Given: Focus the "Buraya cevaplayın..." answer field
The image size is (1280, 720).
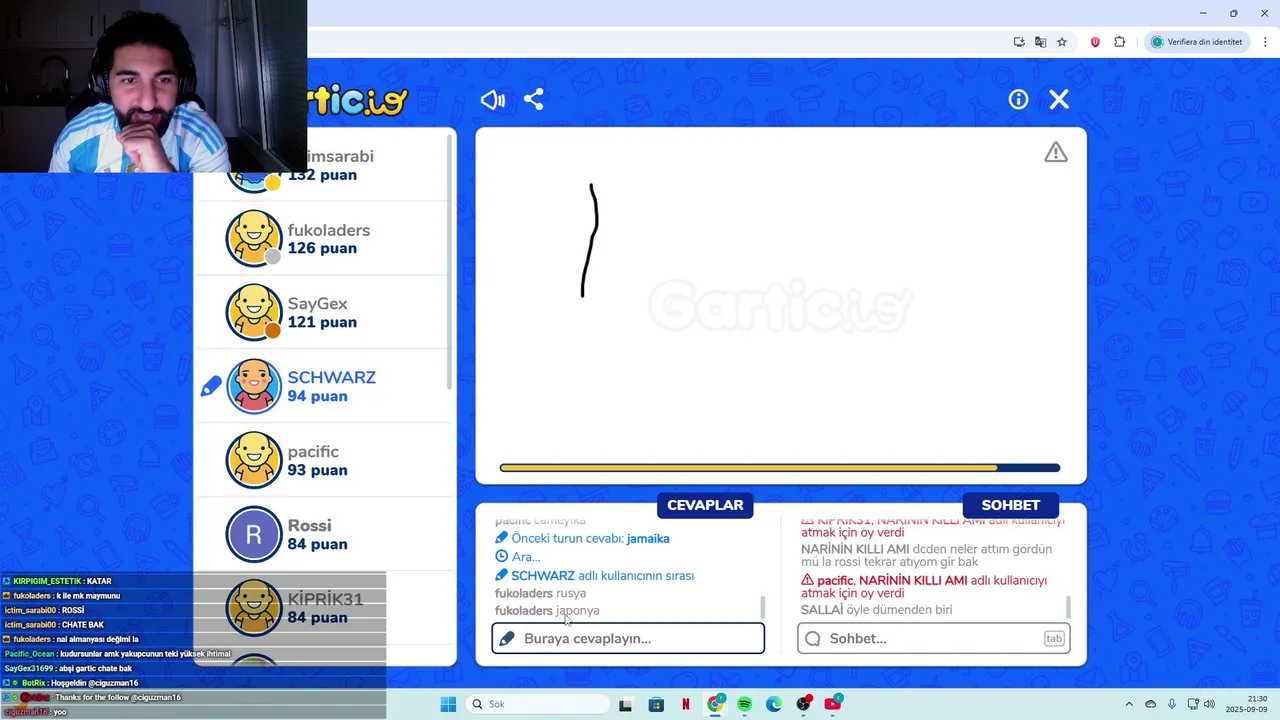Looking at the screenshot, I should (628, 638).
